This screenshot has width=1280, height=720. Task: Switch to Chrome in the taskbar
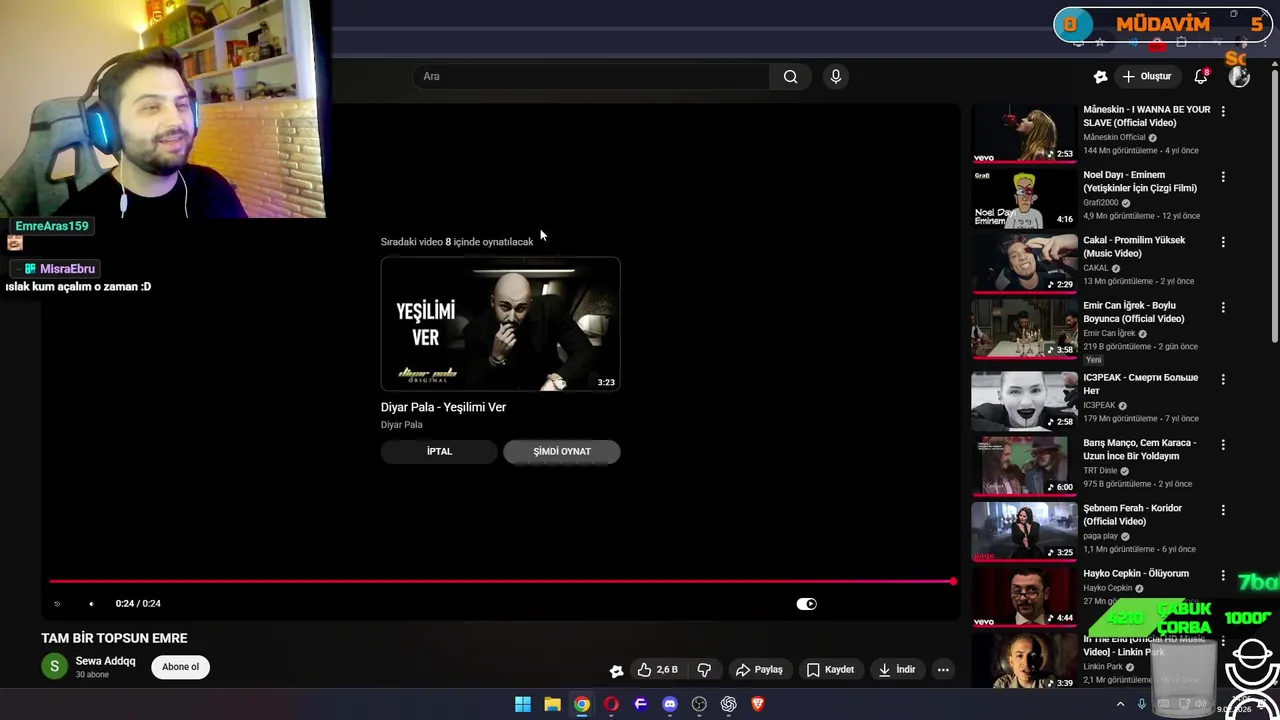(x=582, y=704)
